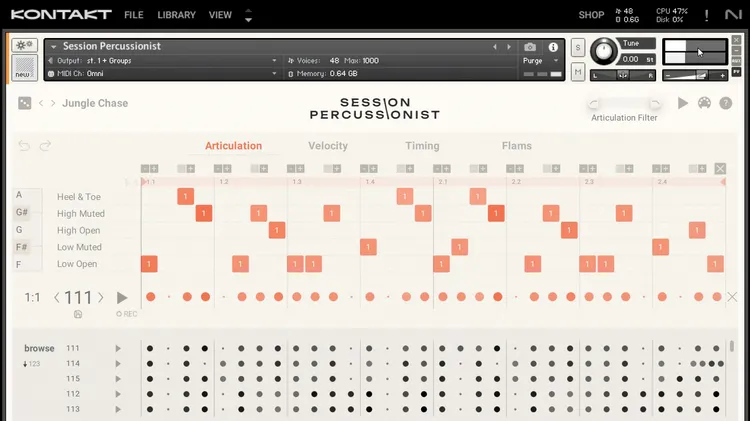The height and width of the screenshot is (421, 750).
Task: Open the help question mark icon
Action: point(726,103)
